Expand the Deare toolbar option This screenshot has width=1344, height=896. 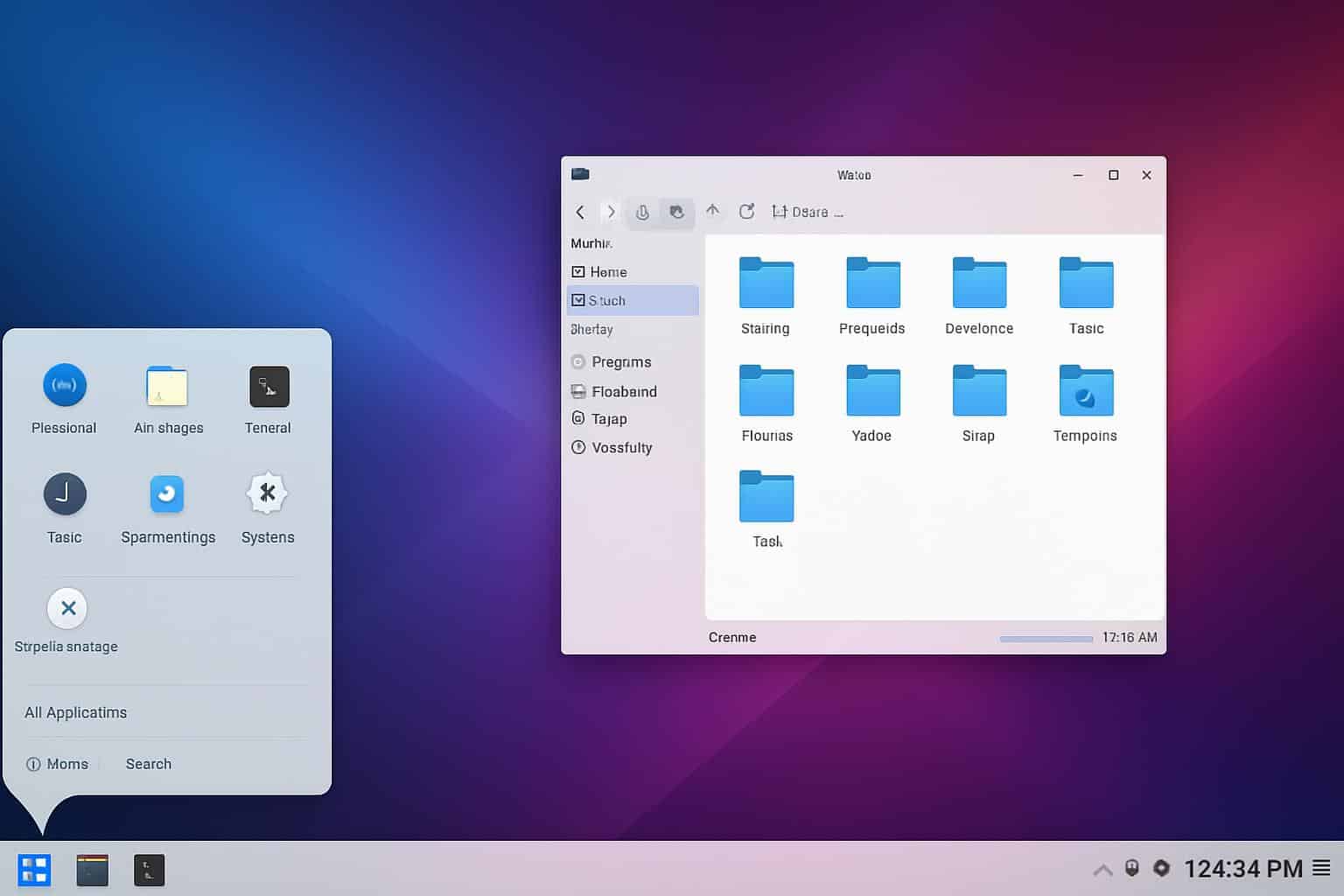(x=808, y=212)
